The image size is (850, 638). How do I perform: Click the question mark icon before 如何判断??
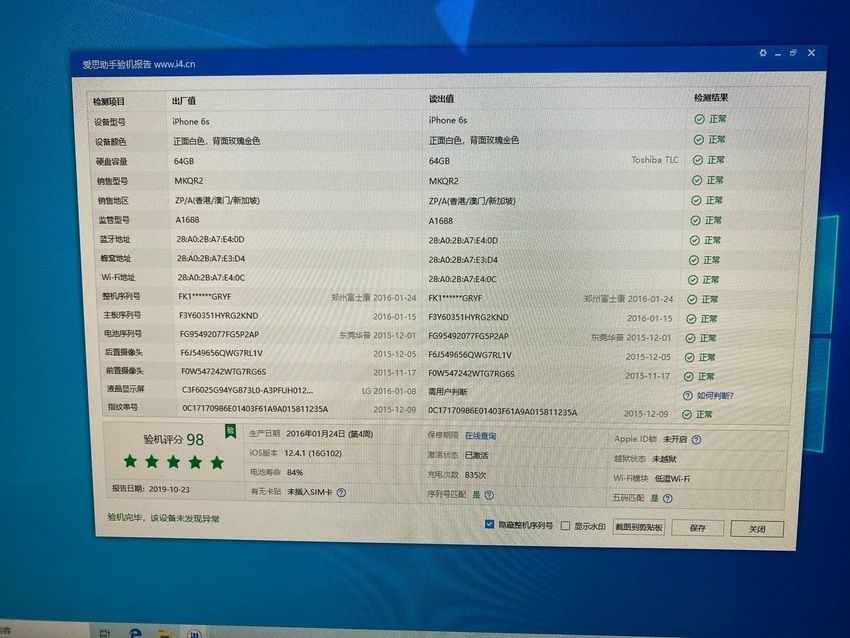coord(687,396)
